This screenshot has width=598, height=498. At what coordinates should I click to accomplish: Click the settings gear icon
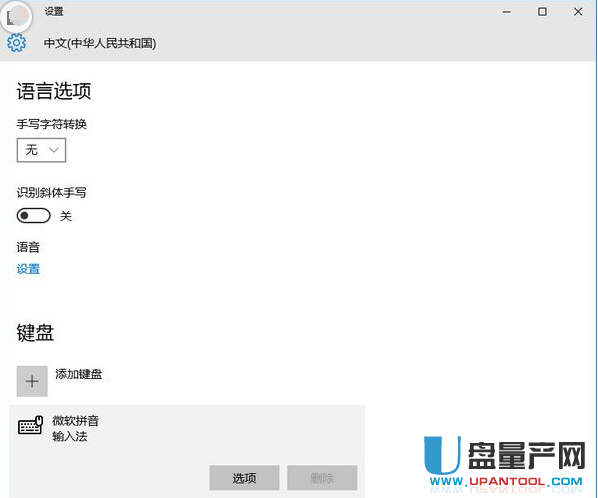coord(17,43)
